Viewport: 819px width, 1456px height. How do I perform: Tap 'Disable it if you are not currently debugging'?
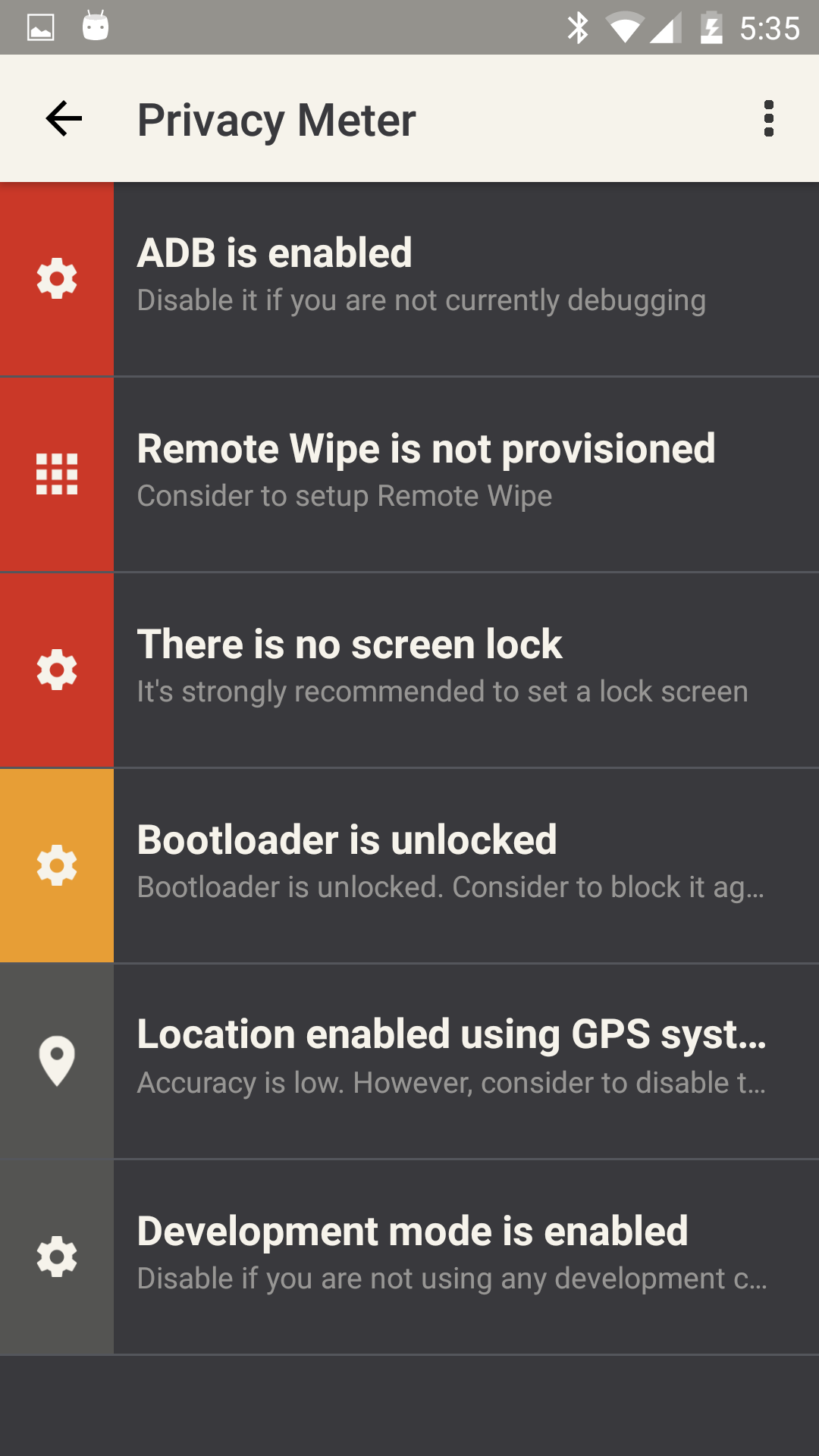click(x=422, y=301)
